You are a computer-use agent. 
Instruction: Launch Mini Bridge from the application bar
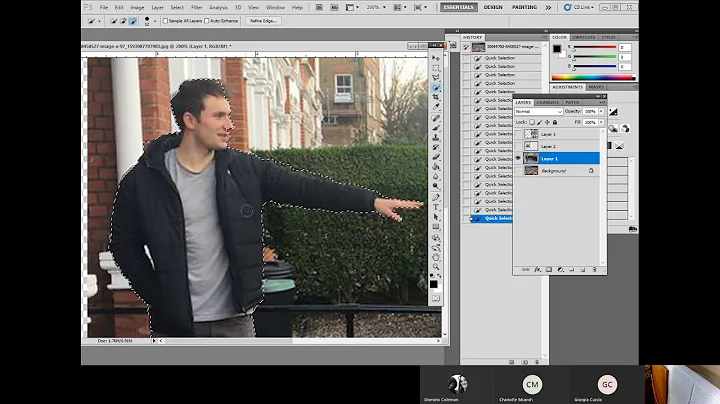(334, 7)
